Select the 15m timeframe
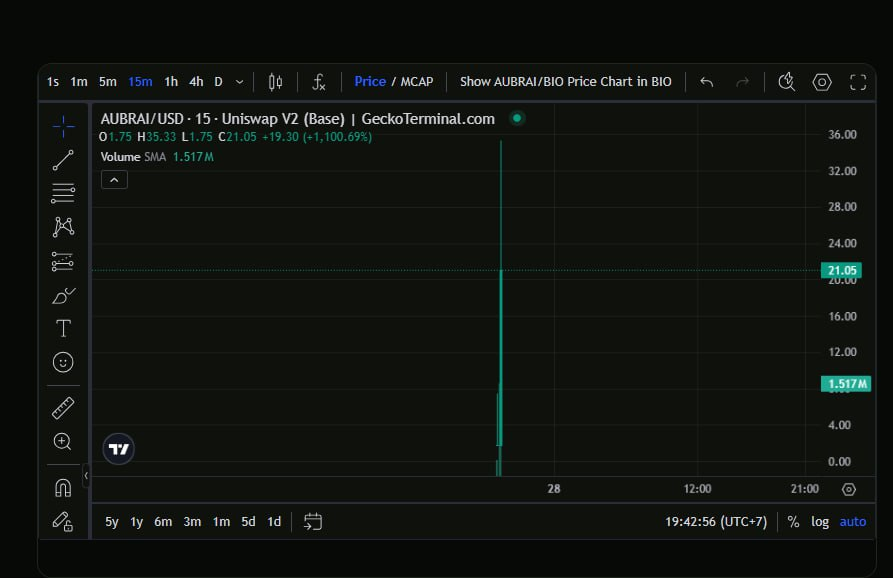 [x=140, y=82]
